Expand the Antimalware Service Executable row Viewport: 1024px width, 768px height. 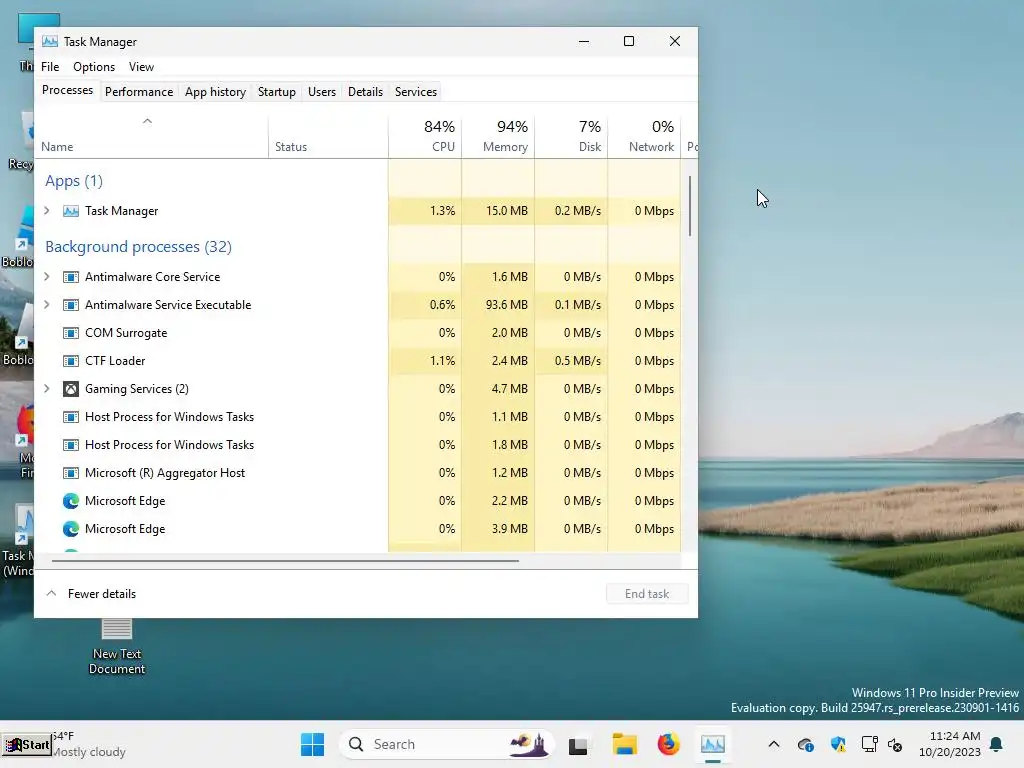pos(47,305)
